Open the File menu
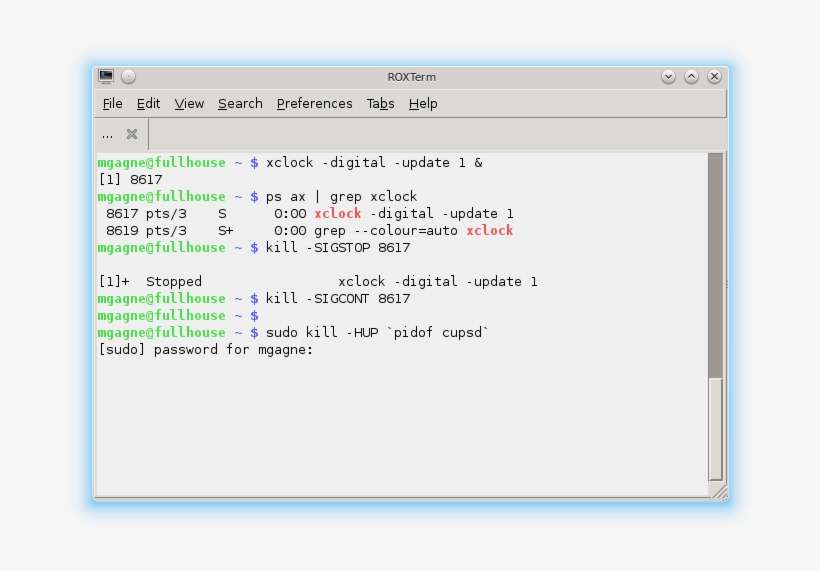The image size is (820, 571). 112,104
